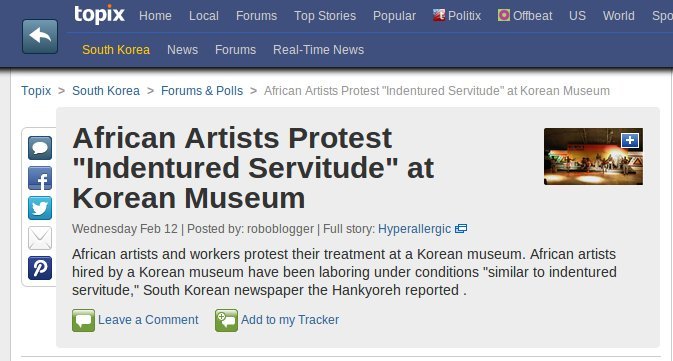
Task: Follow the Hyperallergic full story link
Action: point(415,229)
